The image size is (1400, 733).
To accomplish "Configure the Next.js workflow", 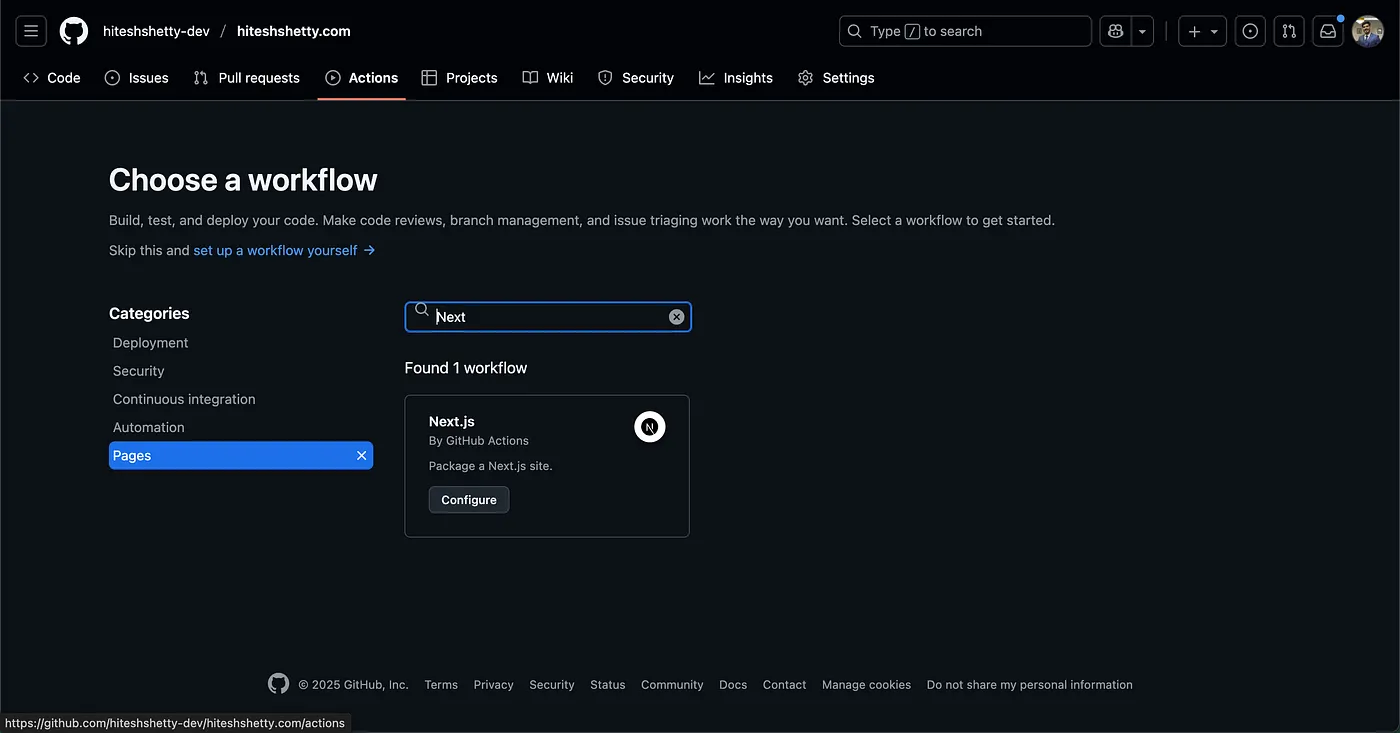I will [x=469, y=500].
